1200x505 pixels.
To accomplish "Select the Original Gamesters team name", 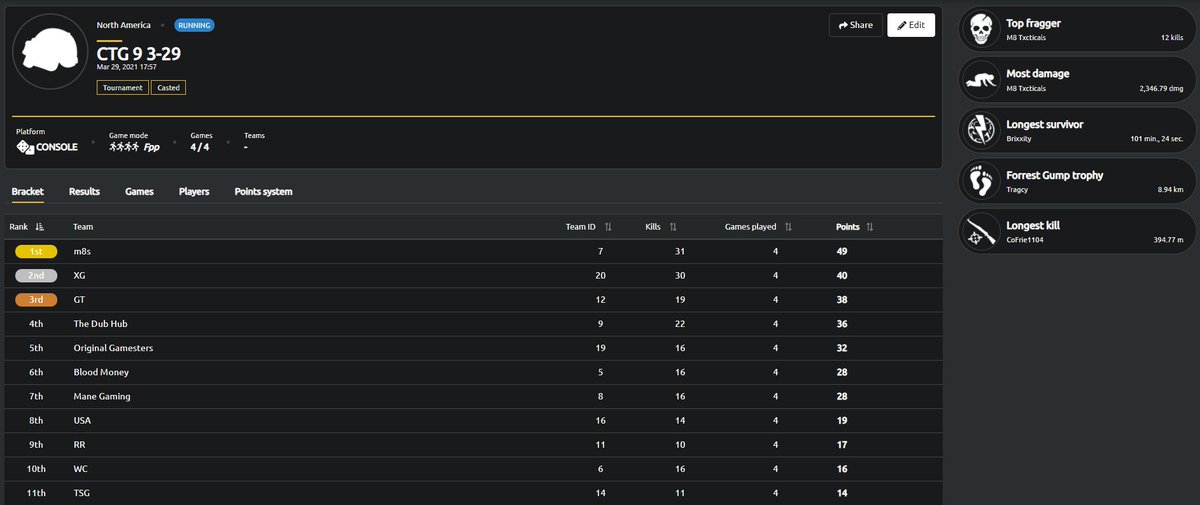I will [x=113, y=348].
